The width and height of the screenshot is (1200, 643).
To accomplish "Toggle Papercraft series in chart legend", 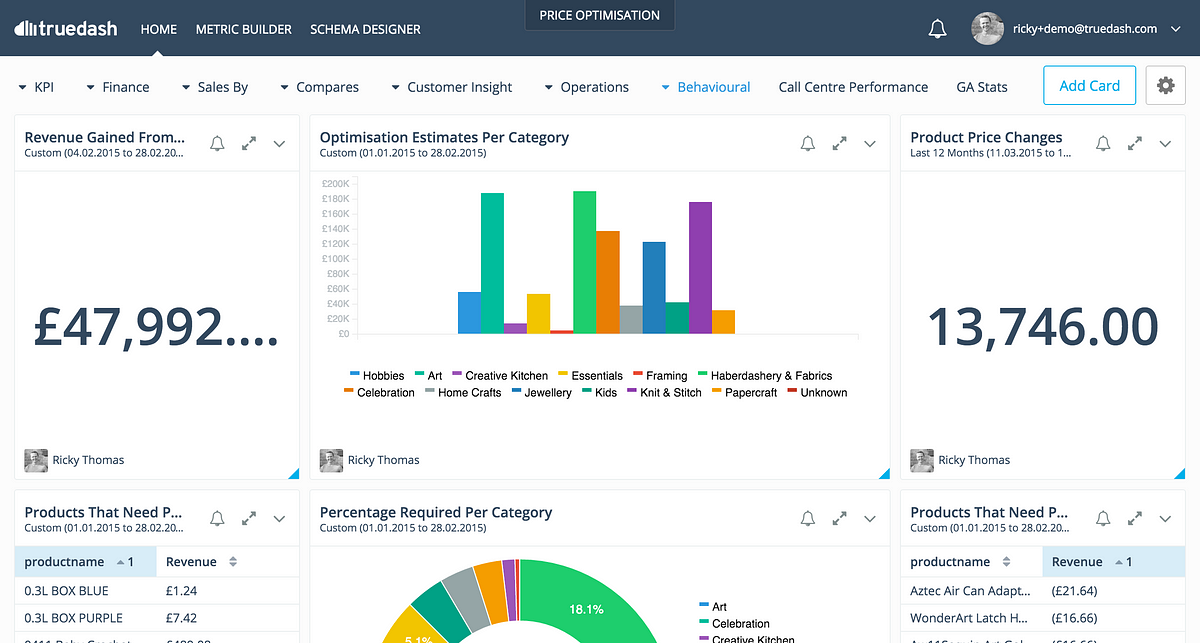I will [x=745, y=393].
